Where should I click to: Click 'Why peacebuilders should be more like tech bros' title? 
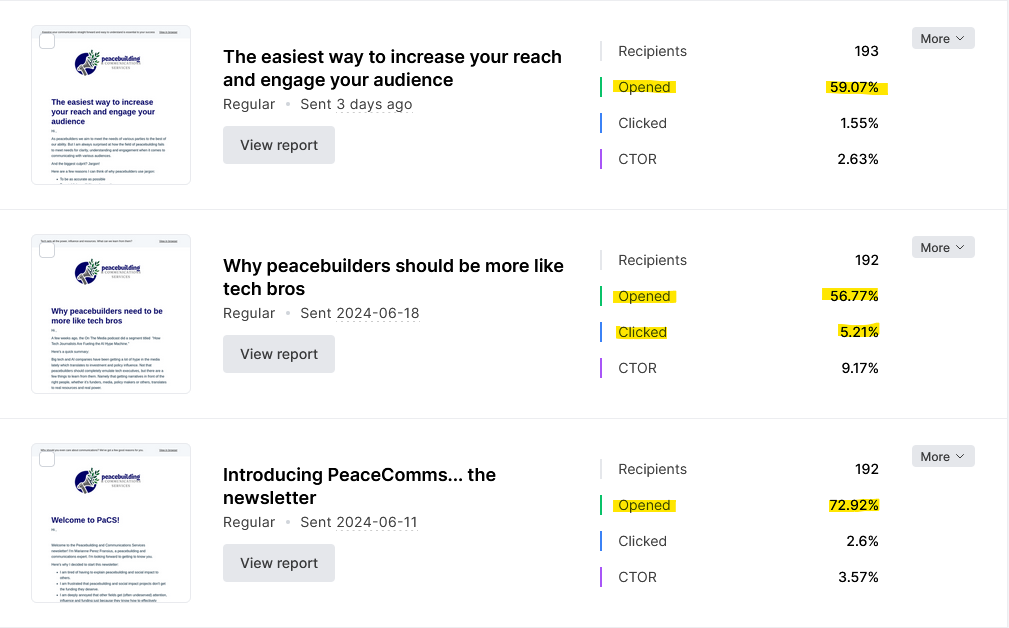click(x=393, y=277)
